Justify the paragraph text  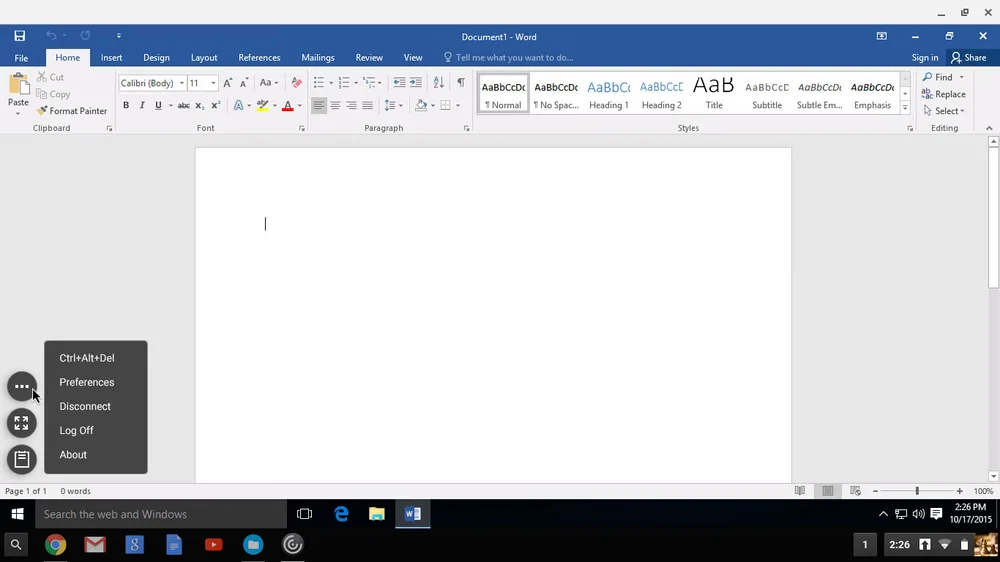point(367,105)
